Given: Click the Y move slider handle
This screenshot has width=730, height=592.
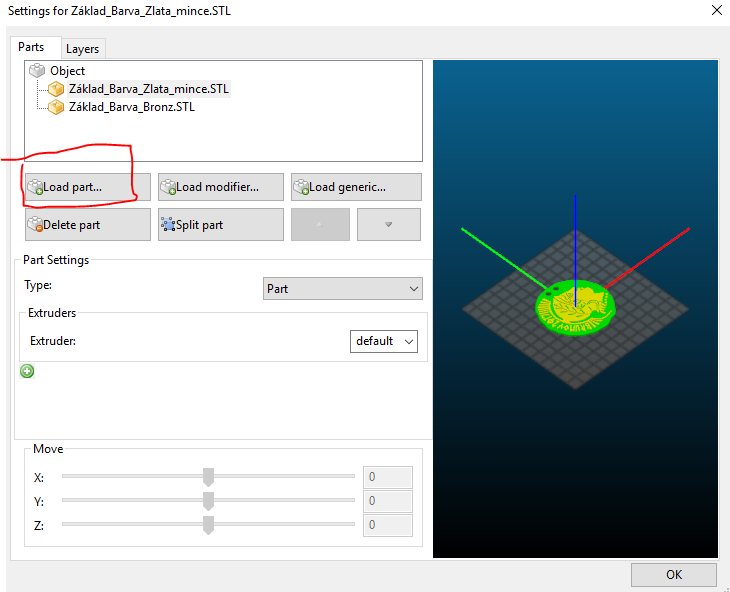Looking at the screenshot, I should (208, 501).
